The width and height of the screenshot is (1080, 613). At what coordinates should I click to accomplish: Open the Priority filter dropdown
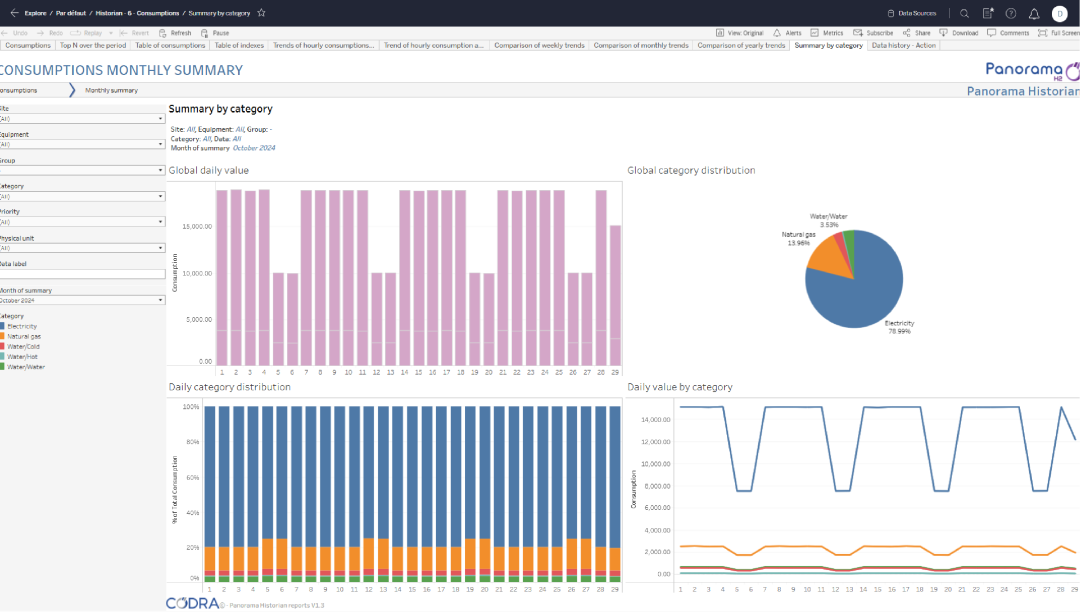(x=82, y=222)
